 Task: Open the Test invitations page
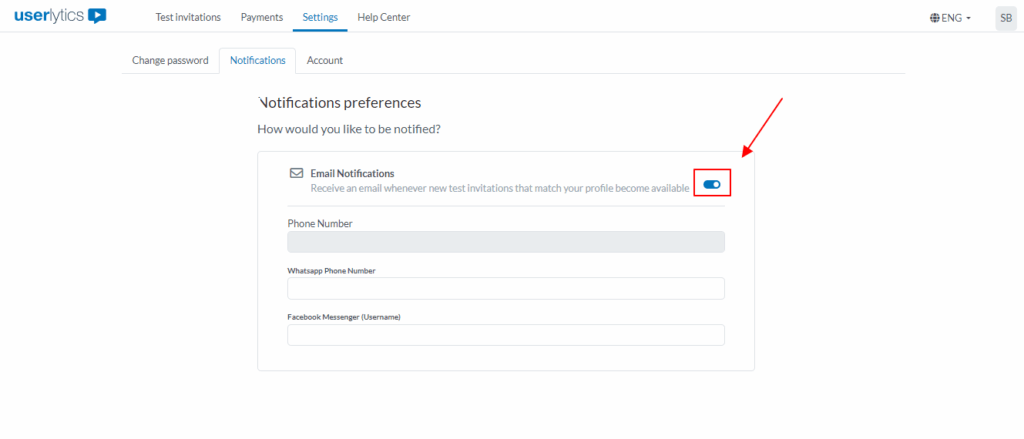[x=188, y=17]
